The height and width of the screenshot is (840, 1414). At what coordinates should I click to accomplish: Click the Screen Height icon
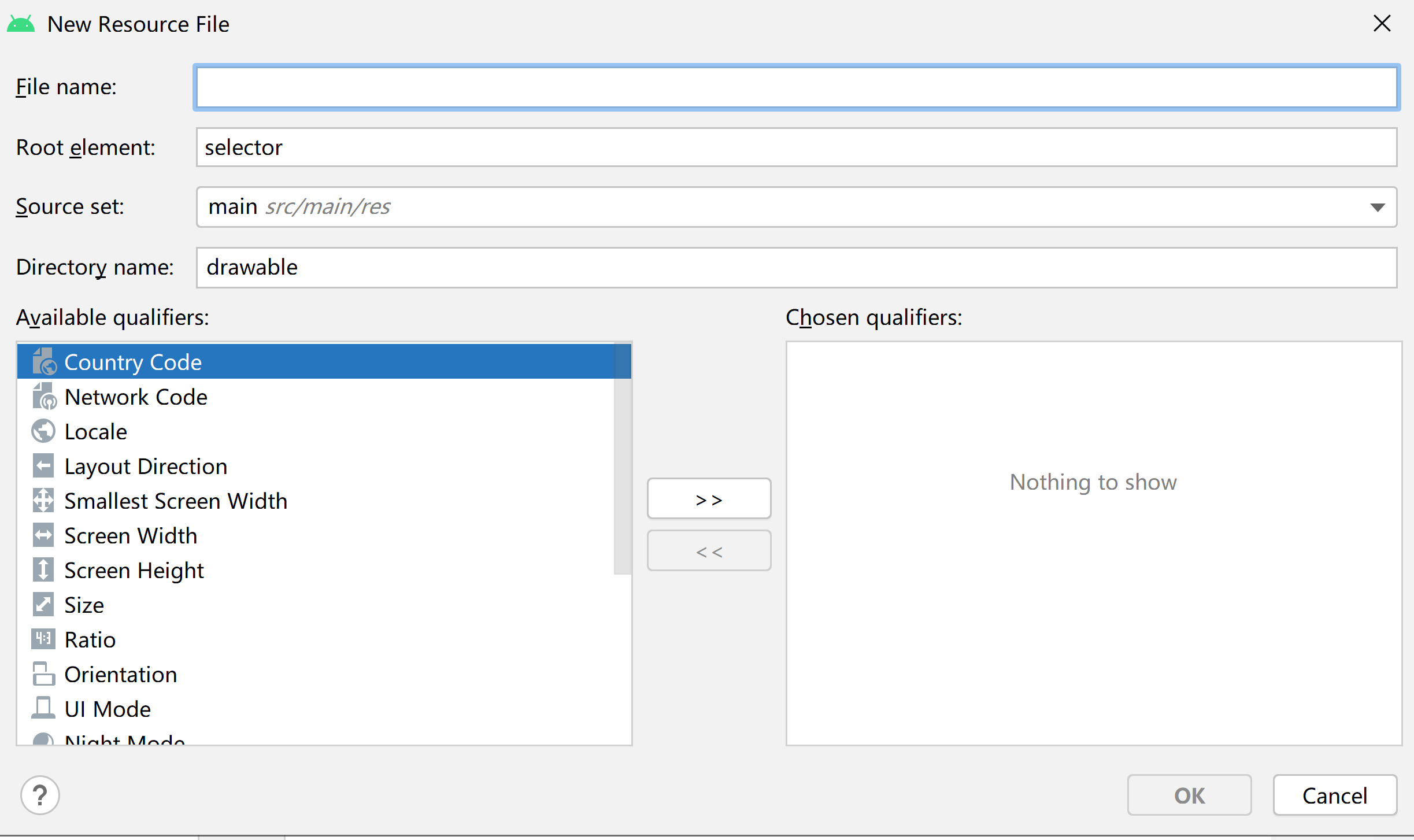click(x=43, y=570)
